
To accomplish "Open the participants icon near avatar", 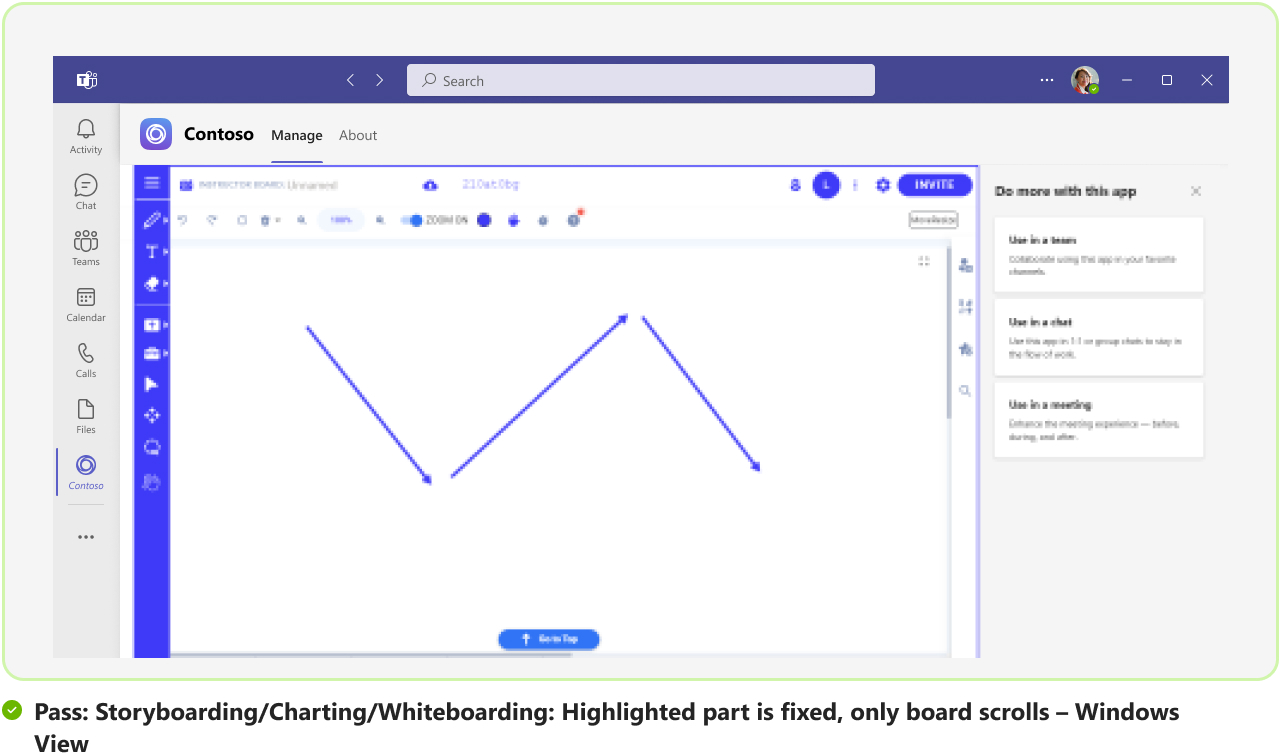I will click(796, 185).
